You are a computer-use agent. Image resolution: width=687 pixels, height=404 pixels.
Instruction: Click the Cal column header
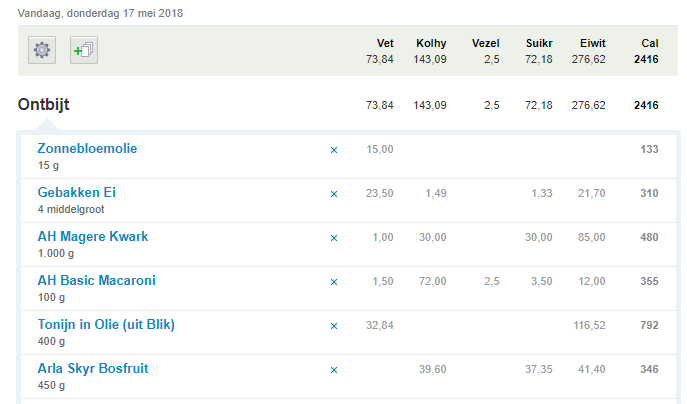pos(649,43)
